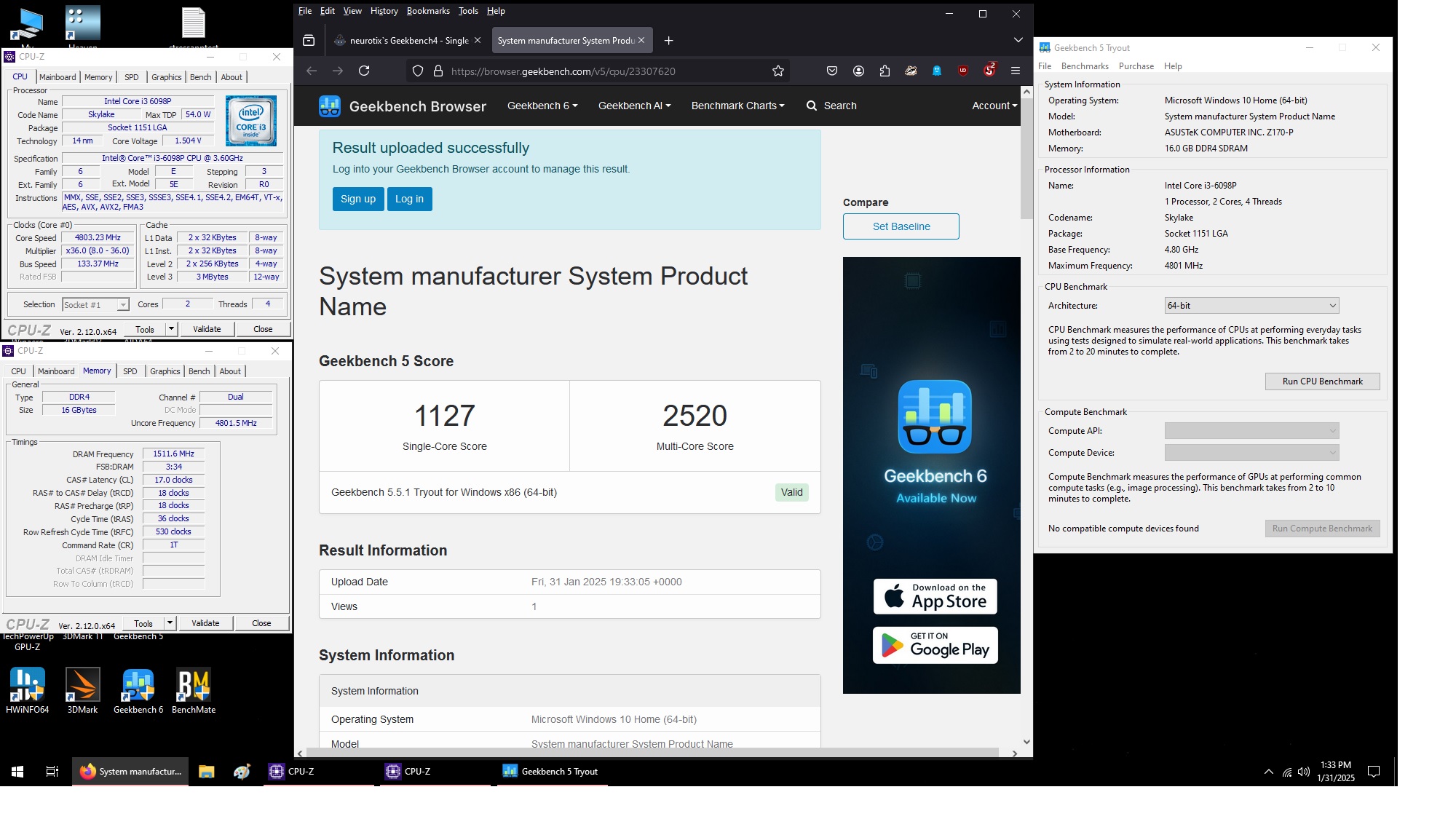Screen dimensions: 1456x819
Task: Click the page vertical scrollbar
Action: tap(1026, 159)
